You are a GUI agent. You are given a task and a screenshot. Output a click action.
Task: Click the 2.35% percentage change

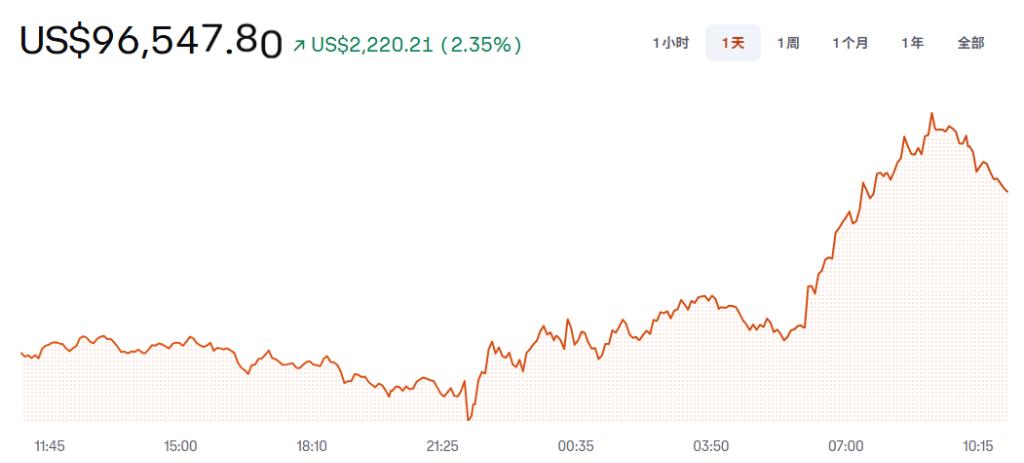[482, 45]
